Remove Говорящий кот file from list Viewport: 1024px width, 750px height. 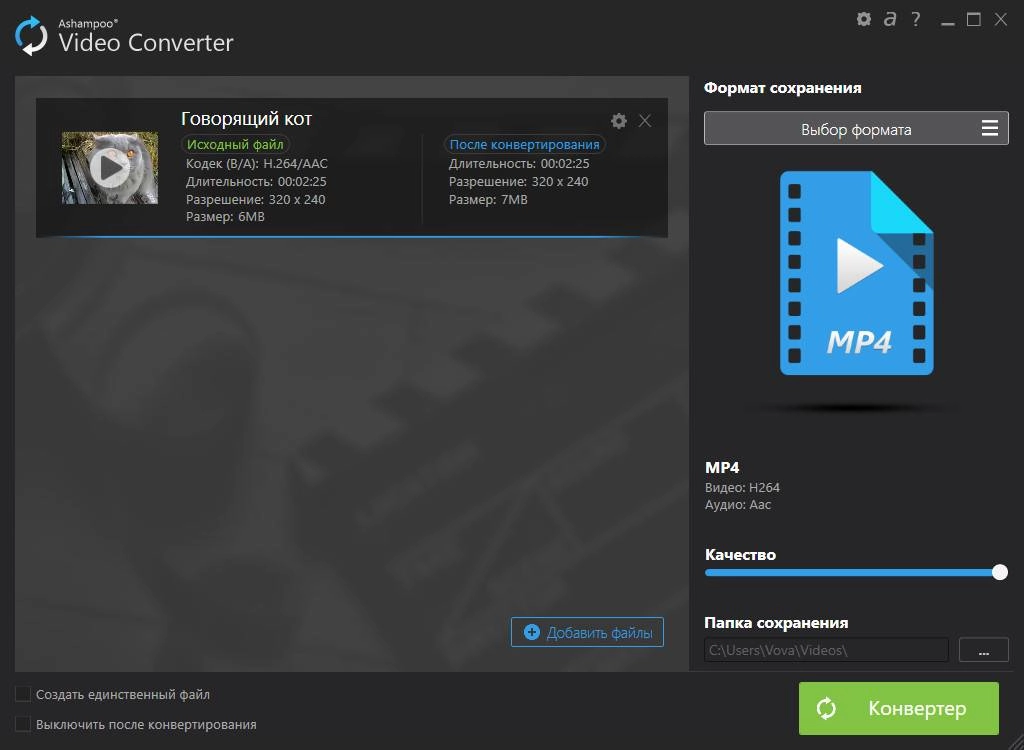pos(645,121)
